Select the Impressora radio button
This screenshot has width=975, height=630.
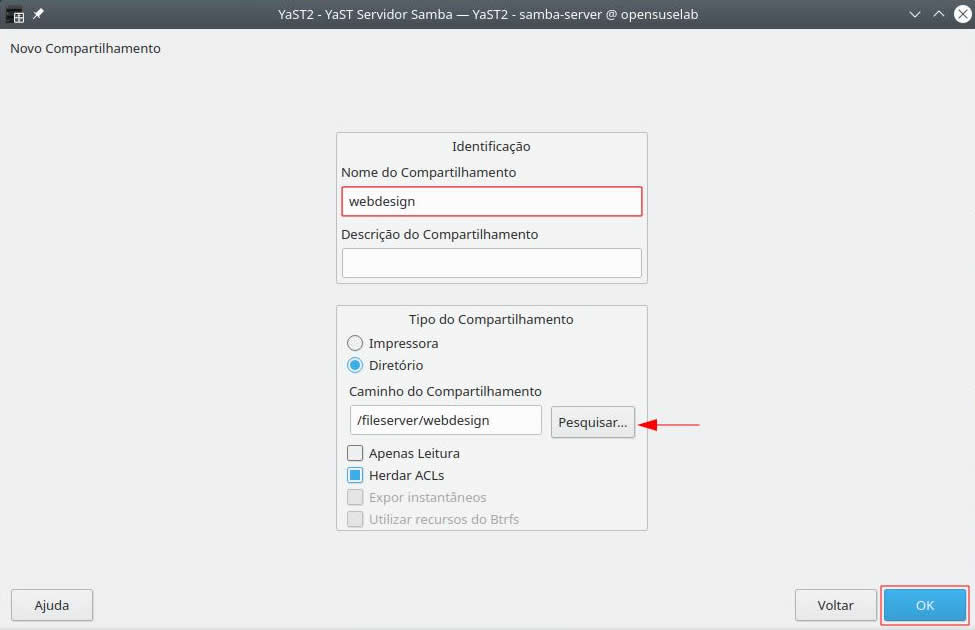[x=355, y=343]
